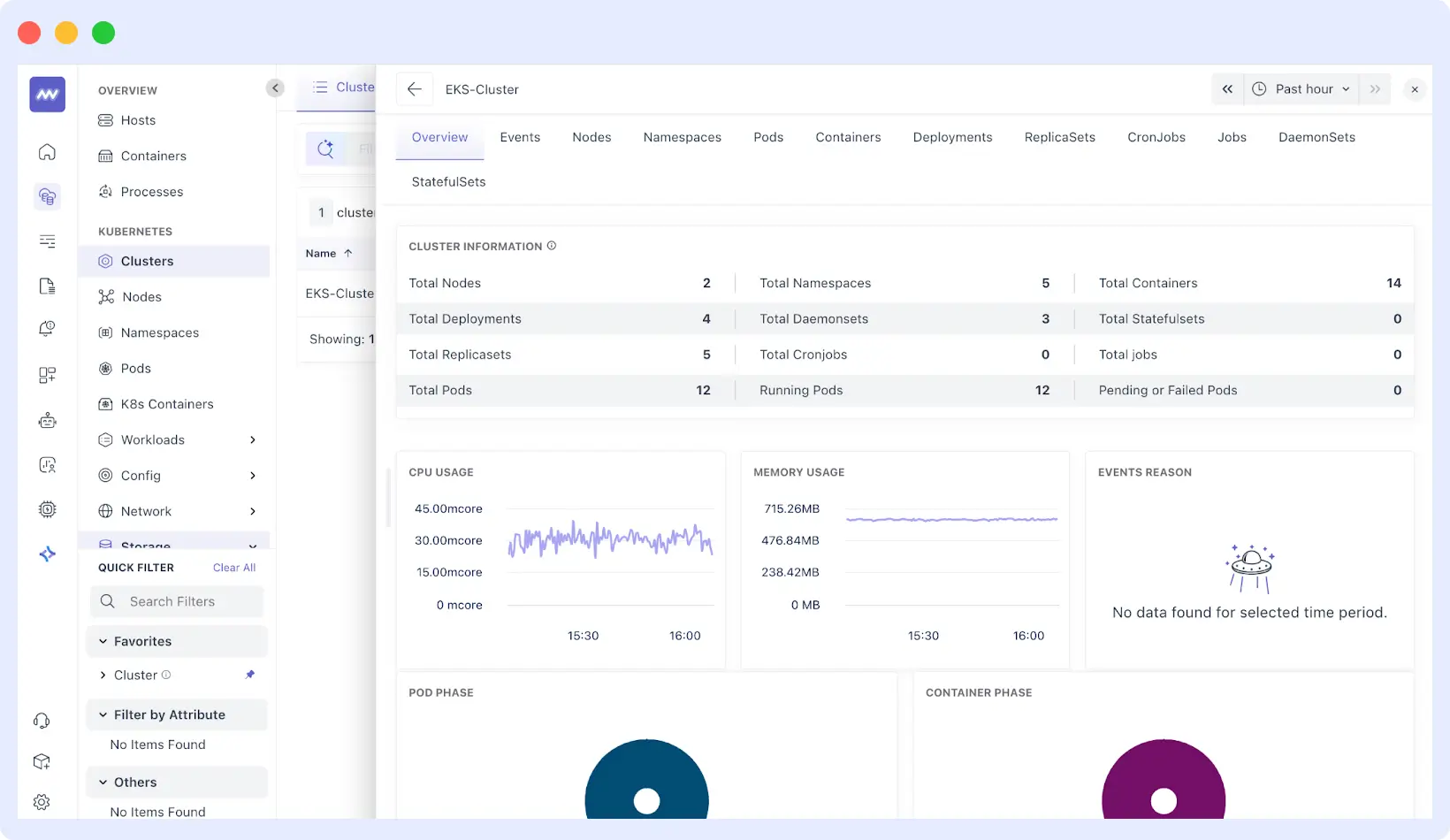Click Clear All in the Quick Filter panel
This screenshot has height=840, width=1450.
pos(233,567)
